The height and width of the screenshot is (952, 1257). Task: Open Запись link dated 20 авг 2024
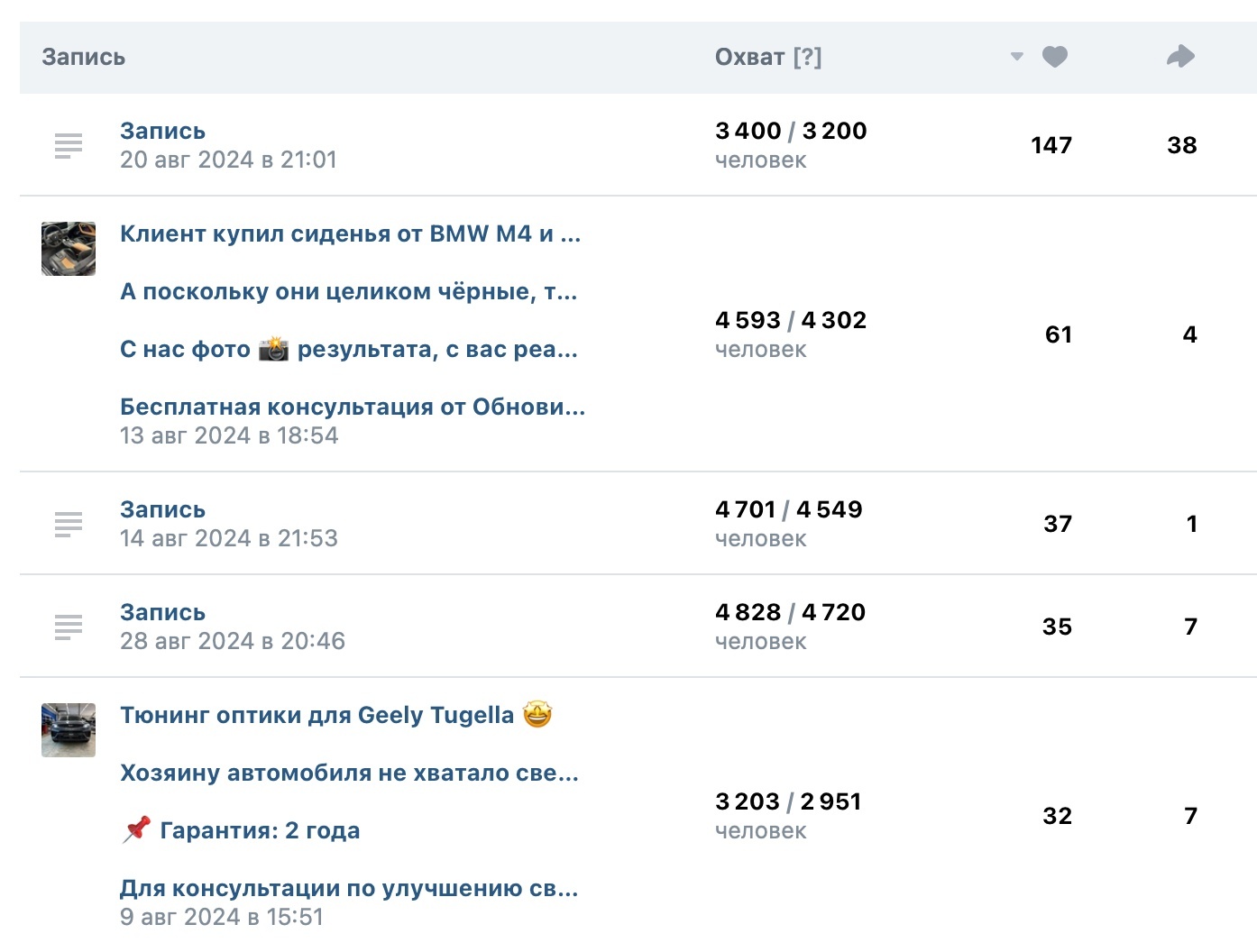coord(163,131)
